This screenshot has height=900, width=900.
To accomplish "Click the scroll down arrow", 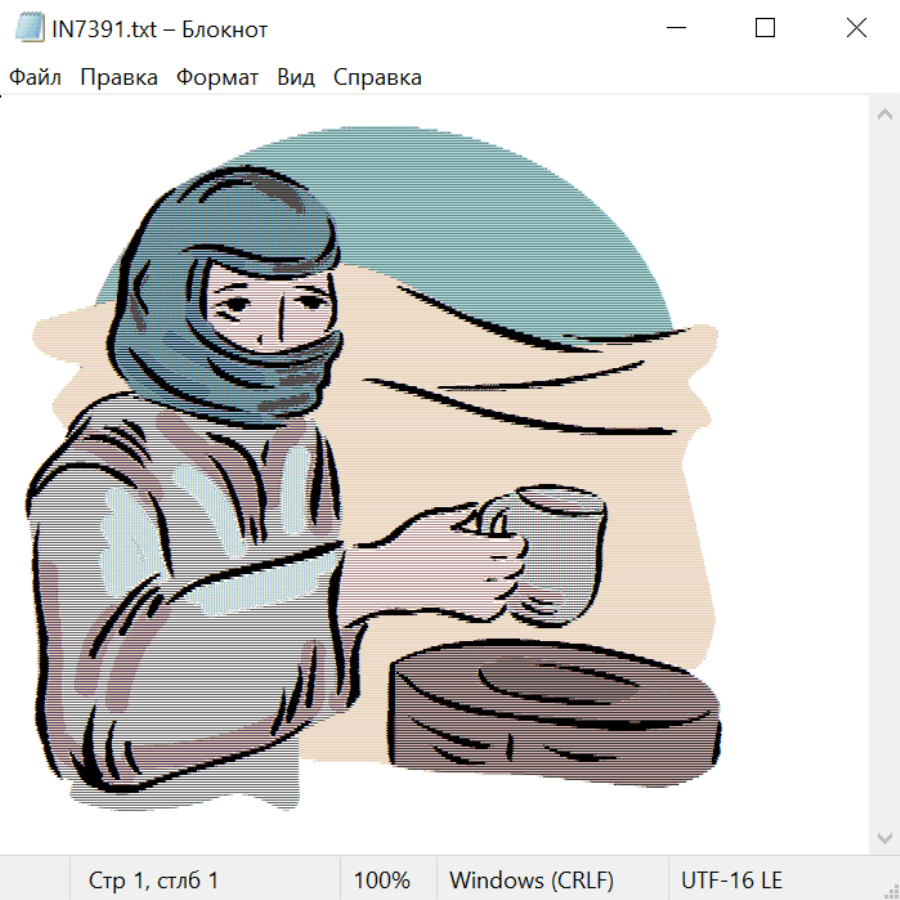I will pyautogui.click(x=884, y=837).
